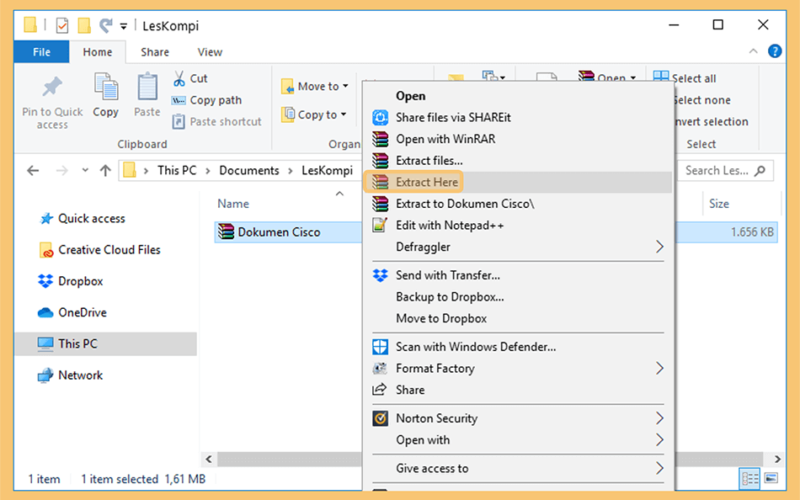Click the 1.656 KB size cell
Screen dimensions: 800x500
[752, 232]
